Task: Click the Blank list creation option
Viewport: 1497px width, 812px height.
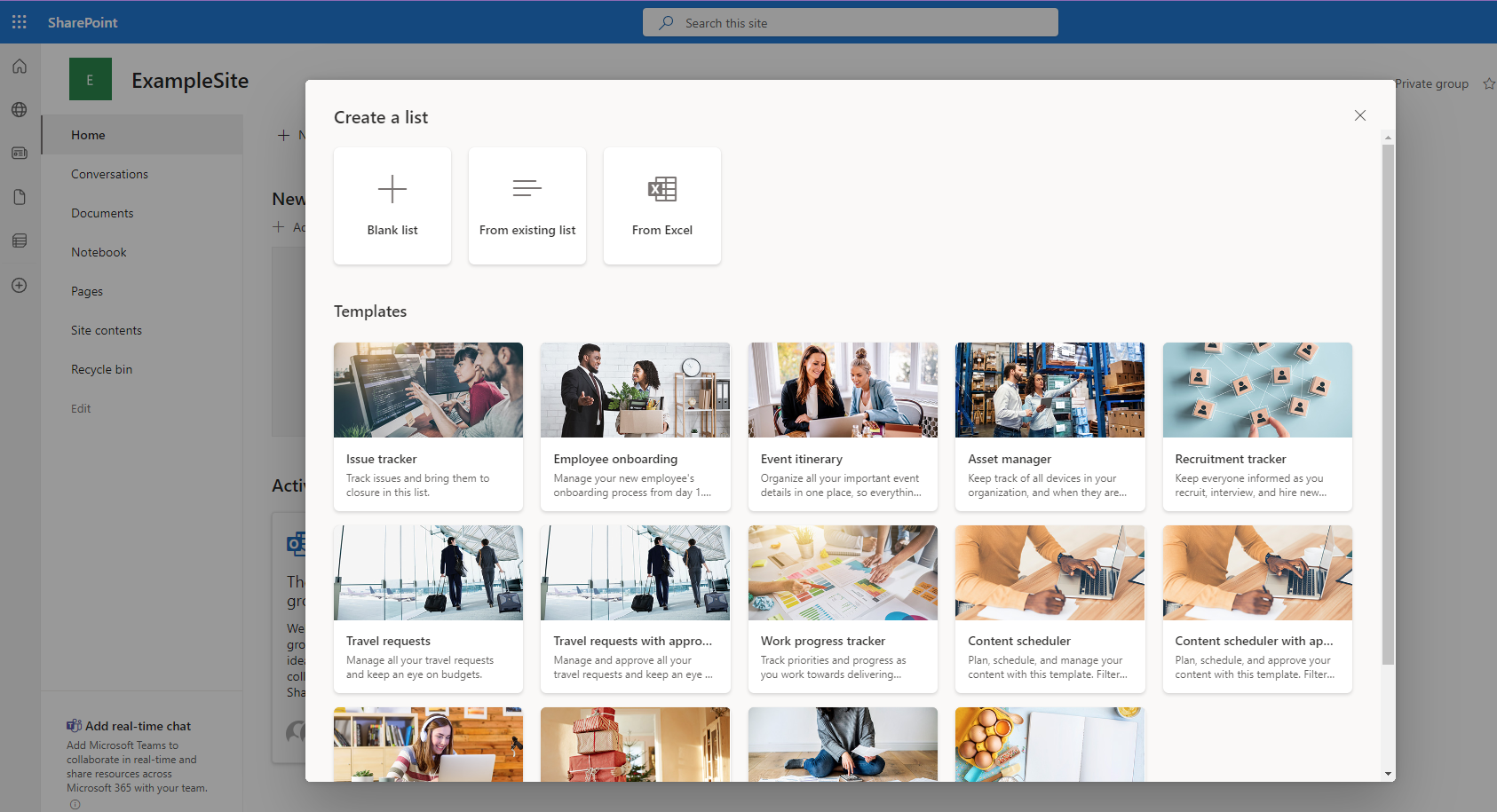Action: click(x=392, y=205)
